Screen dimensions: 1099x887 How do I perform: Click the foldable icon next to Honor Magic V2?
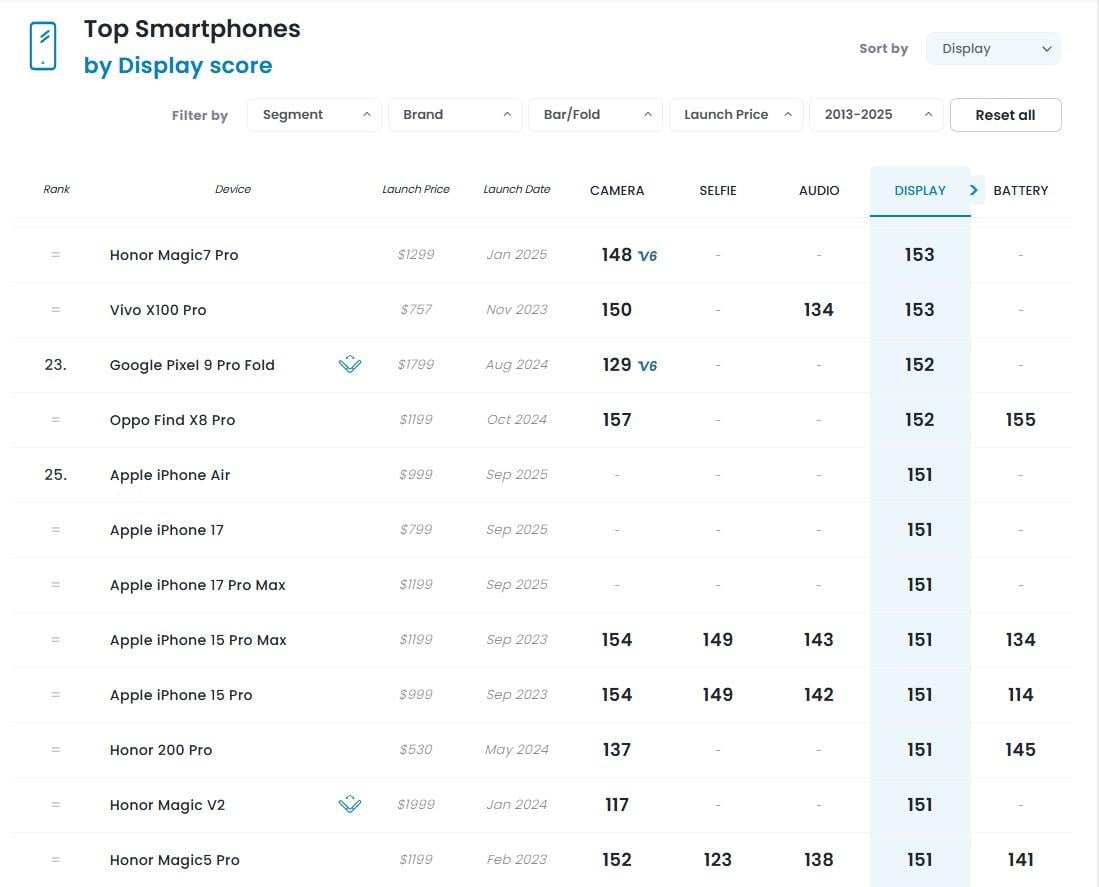(349, 805)
